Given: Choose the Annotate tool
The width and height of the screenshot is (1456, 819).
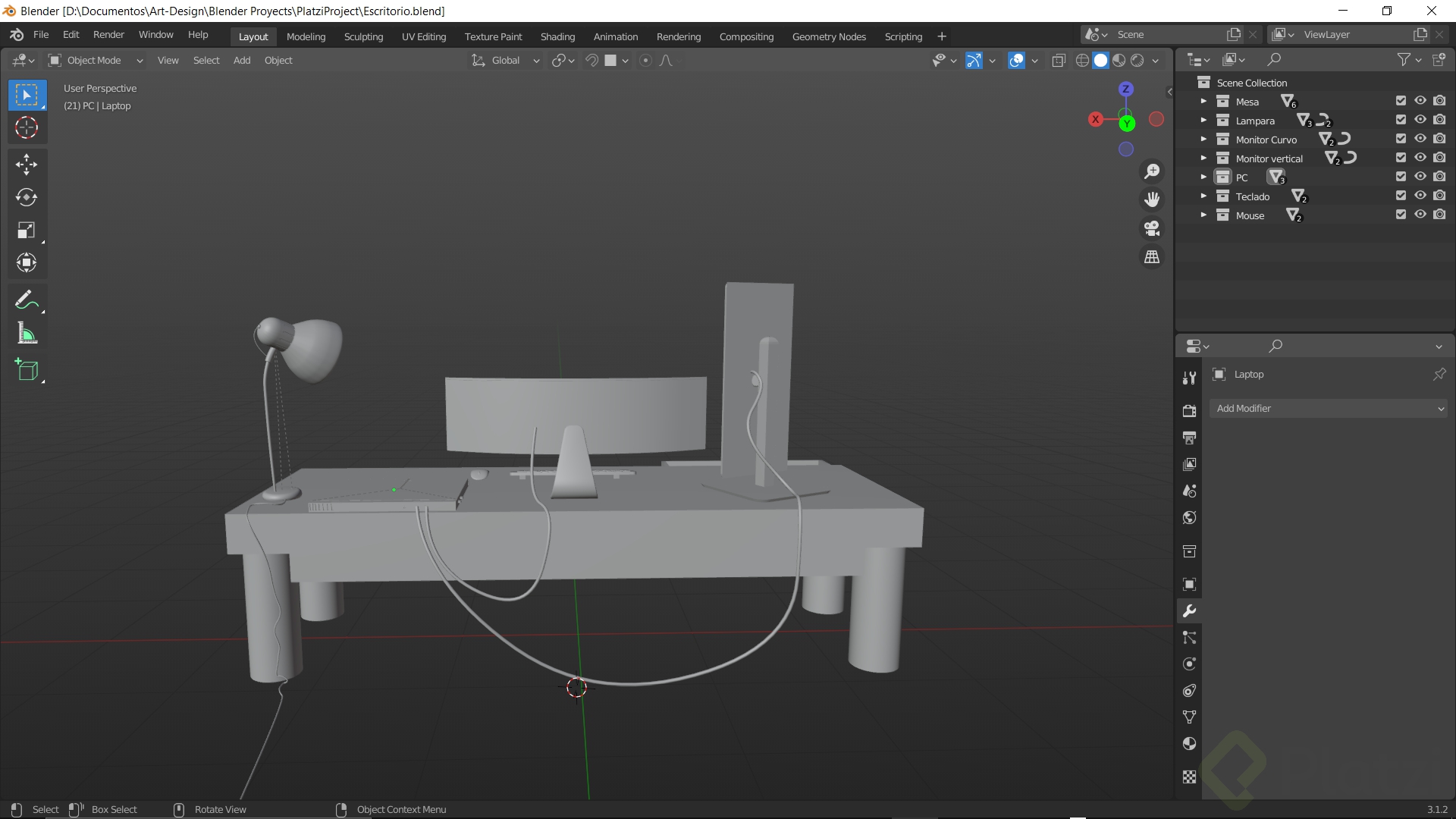Looking at the screenshot, I should [27, 300].
